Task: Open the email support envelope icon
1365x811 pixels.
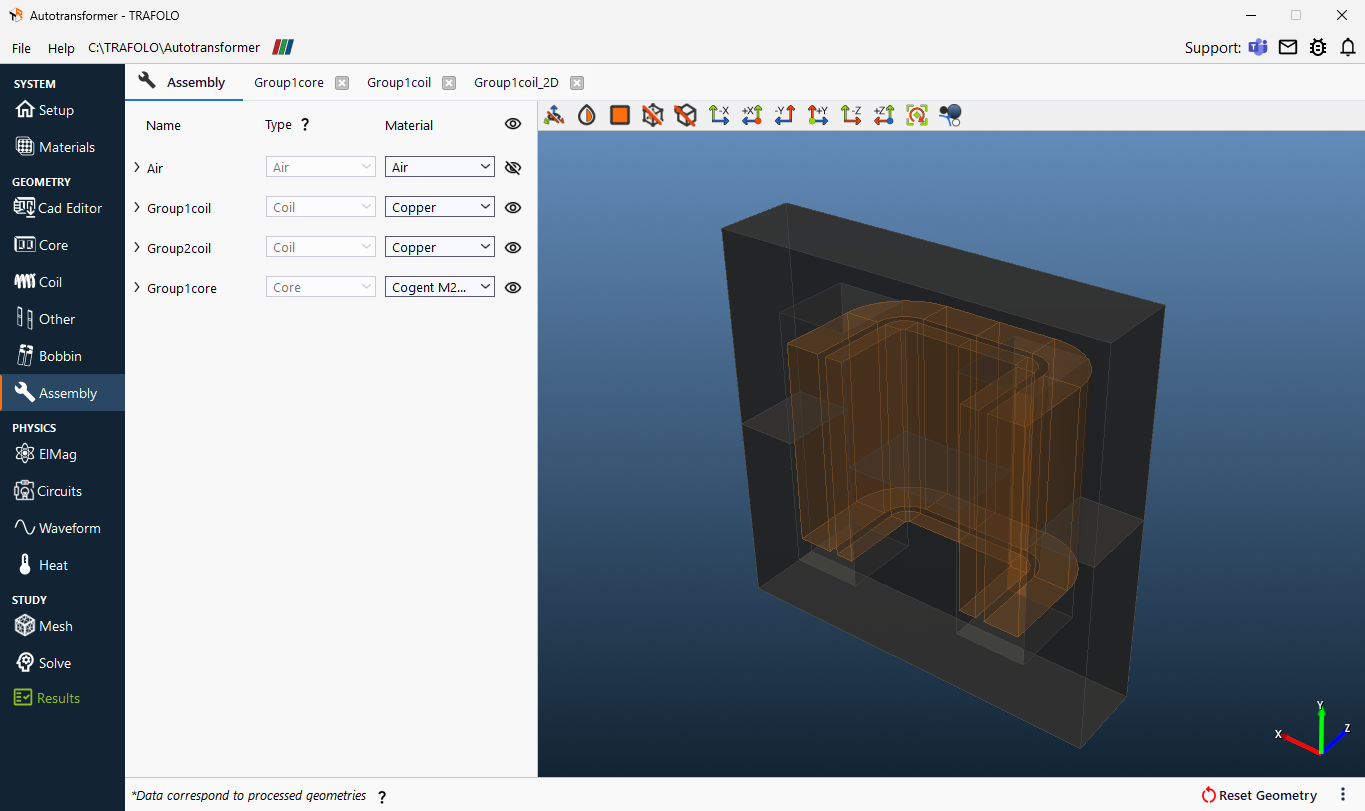Action: point(1288,47)
